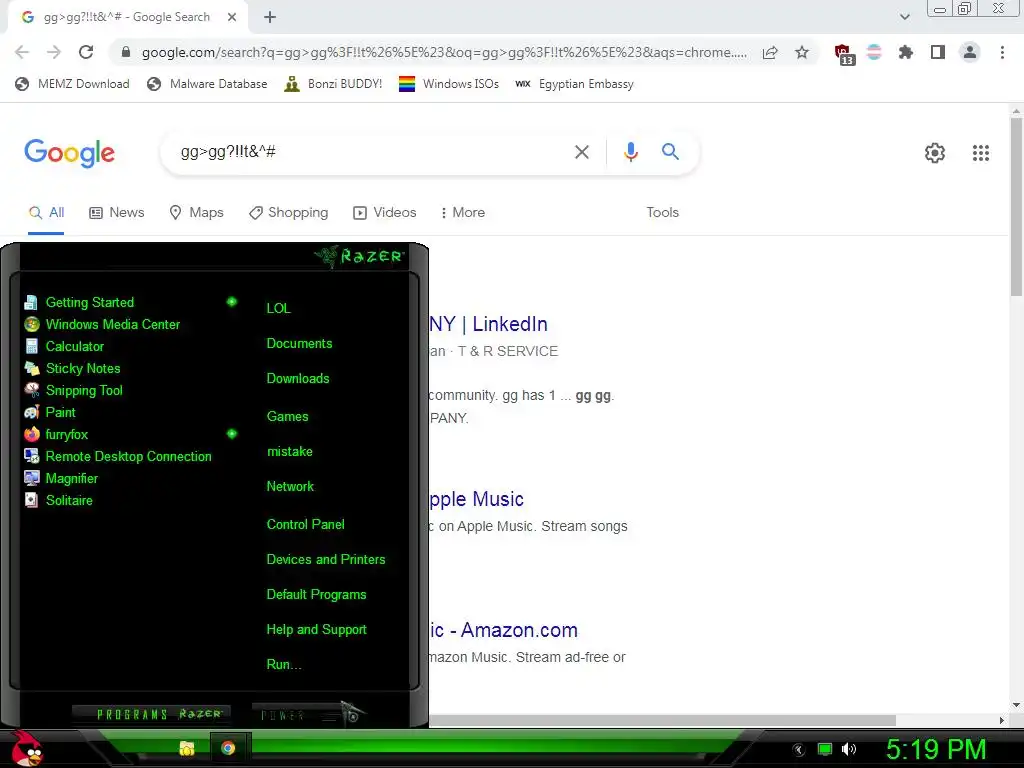Share this page via the share icon
1024x768 pixels.
tap(770, 52)
